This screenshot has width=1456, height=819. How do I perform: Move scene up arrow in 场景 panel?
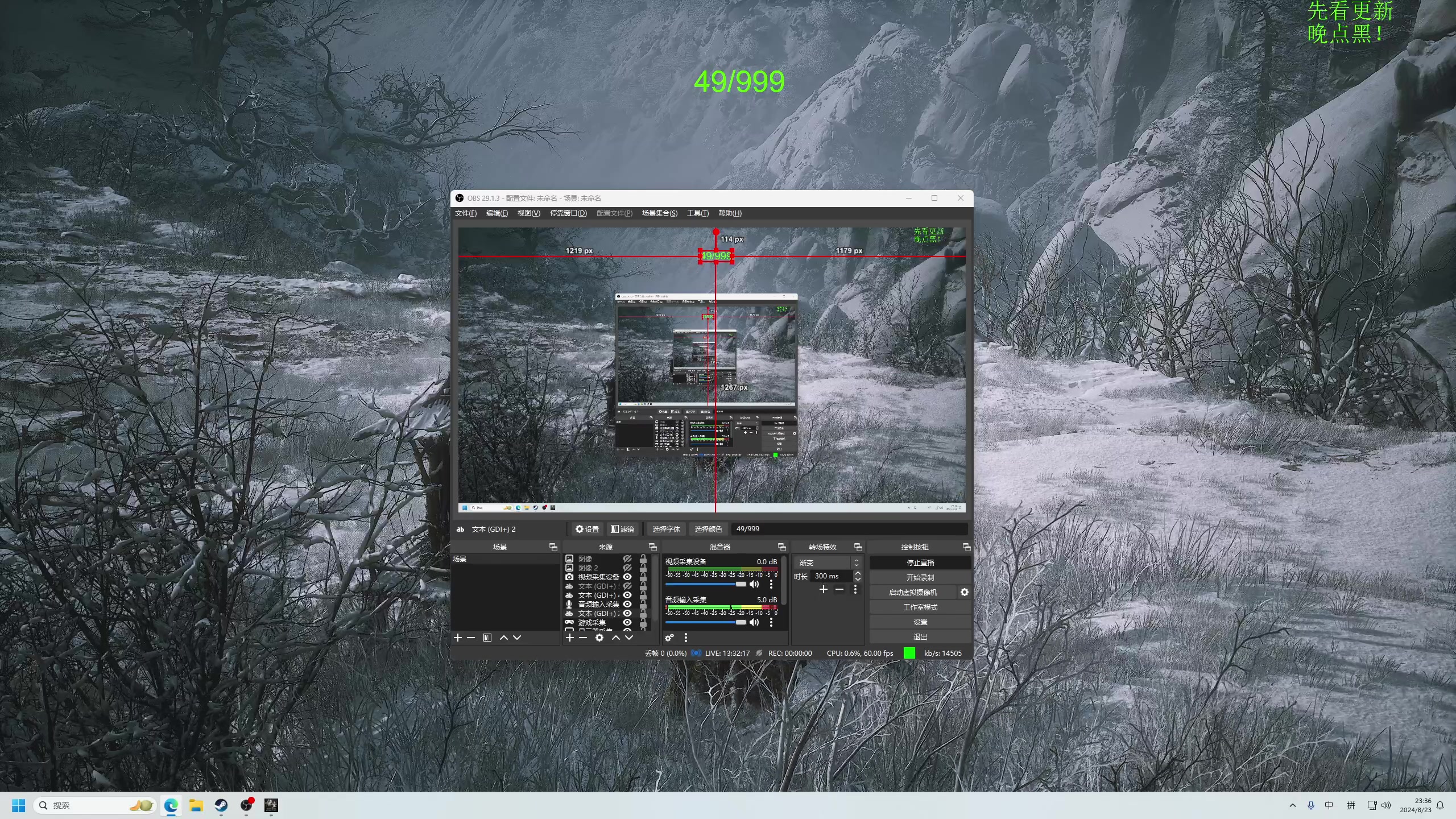[504, 638]
